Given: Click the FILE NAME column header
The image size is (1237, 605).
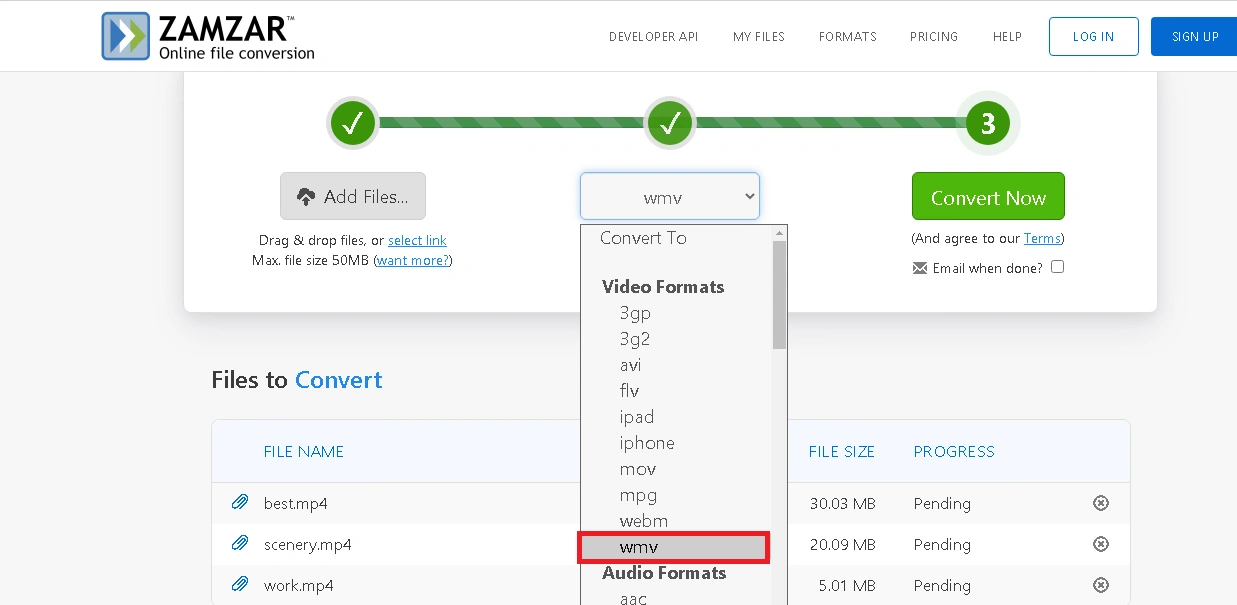Looking at the screenshot, I should point(304,452).
